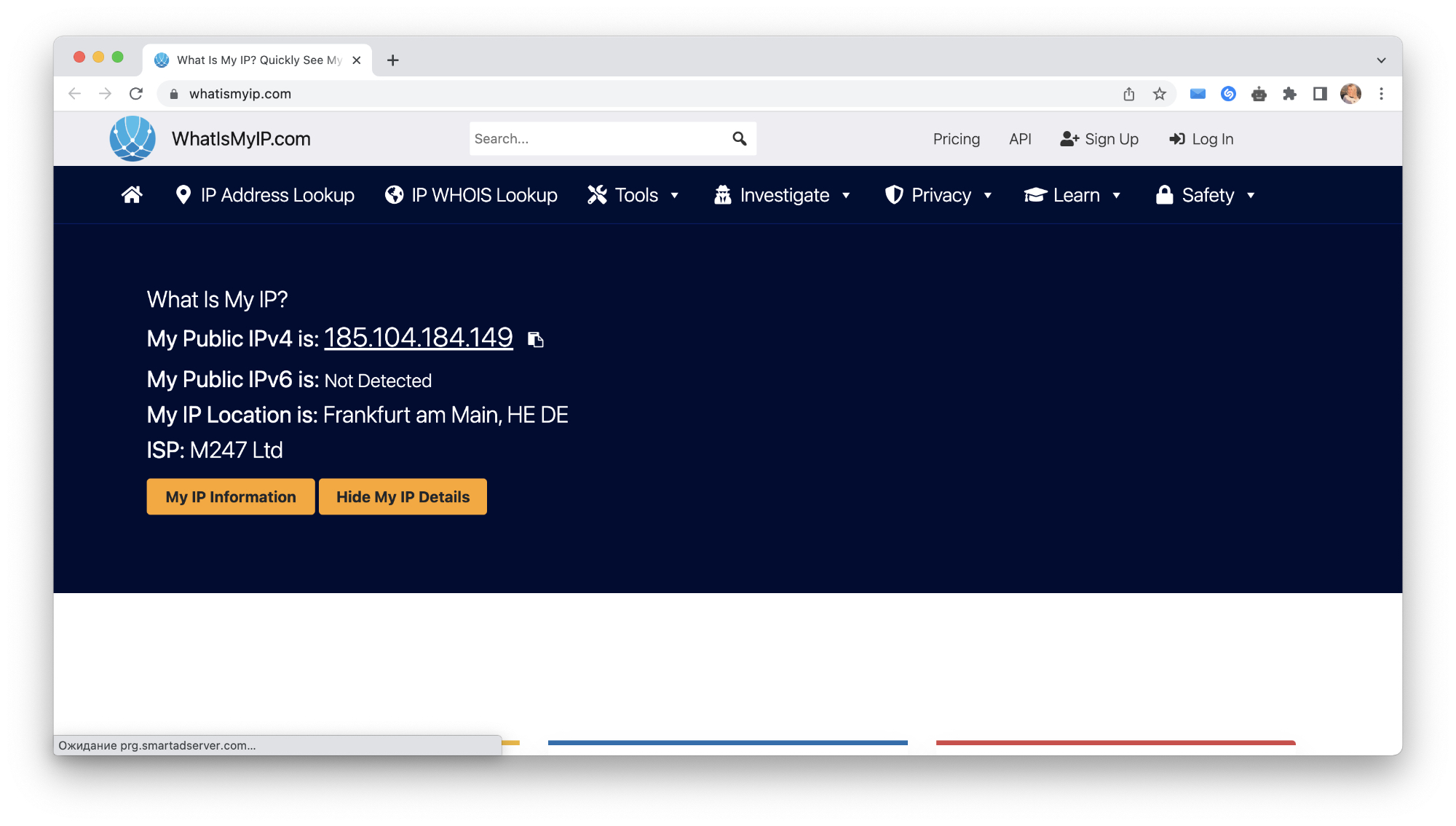Copy the IPv4 address with clipboard icon

536,340
